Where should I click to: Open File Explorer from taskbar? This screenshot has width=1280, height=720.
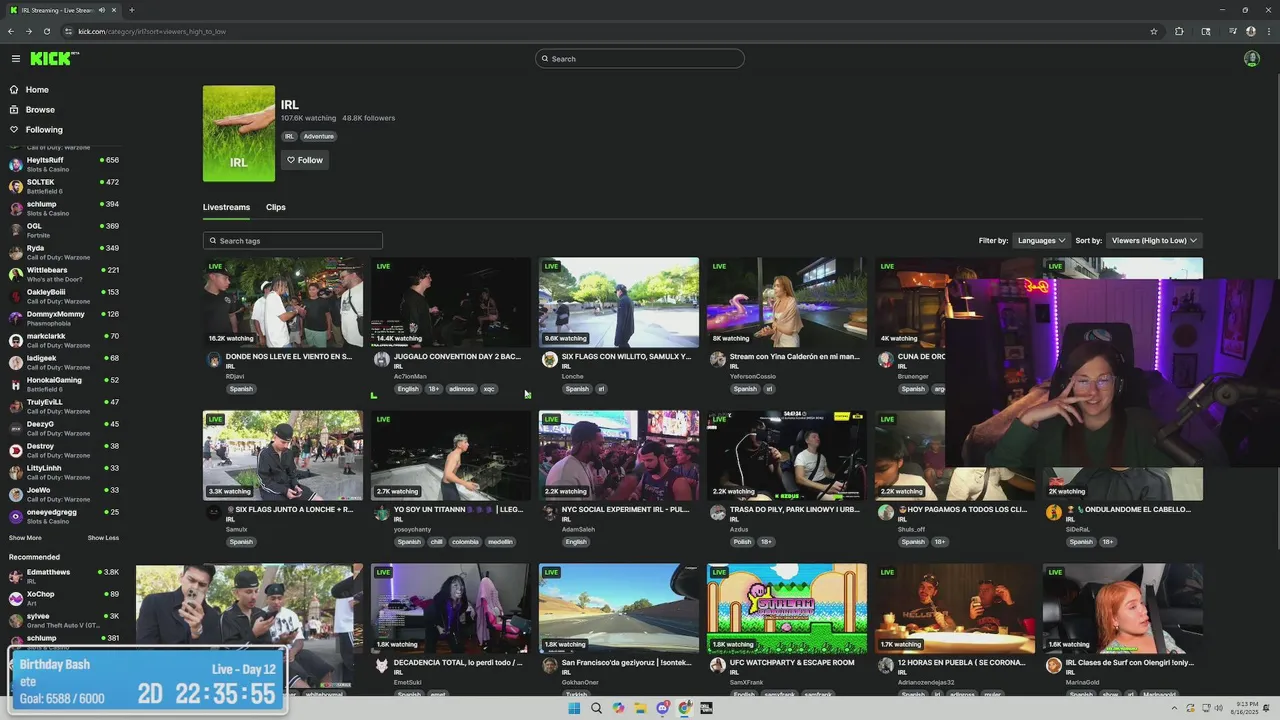click(x=640, y=708)
